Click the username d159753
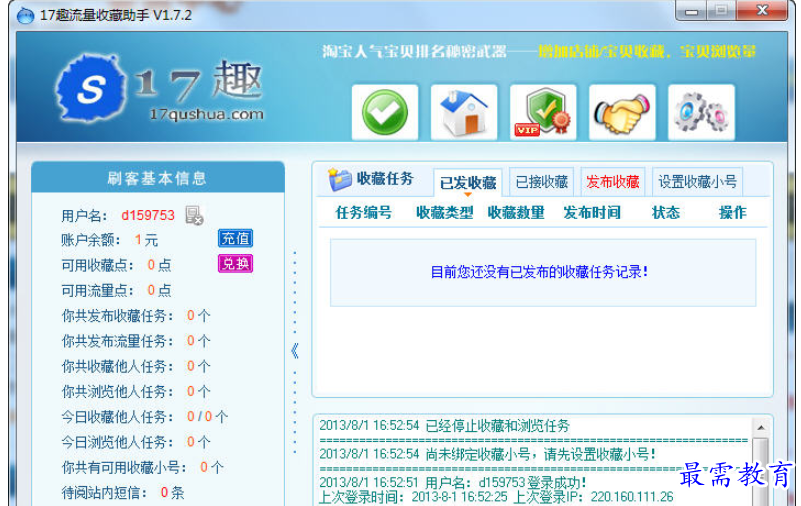 coord(148,215)
